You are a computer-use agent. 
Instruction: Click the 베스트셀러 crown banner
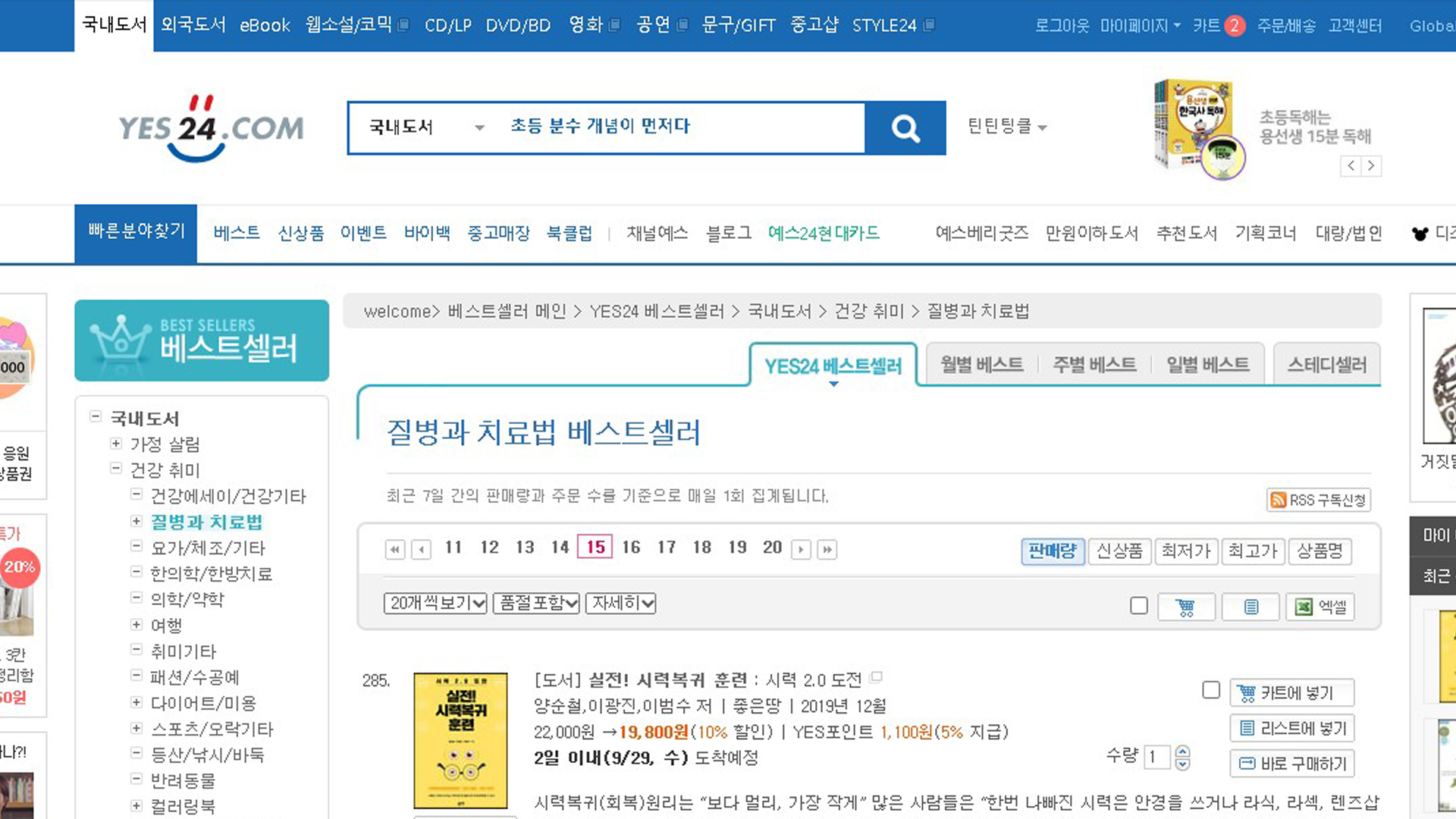202,340
